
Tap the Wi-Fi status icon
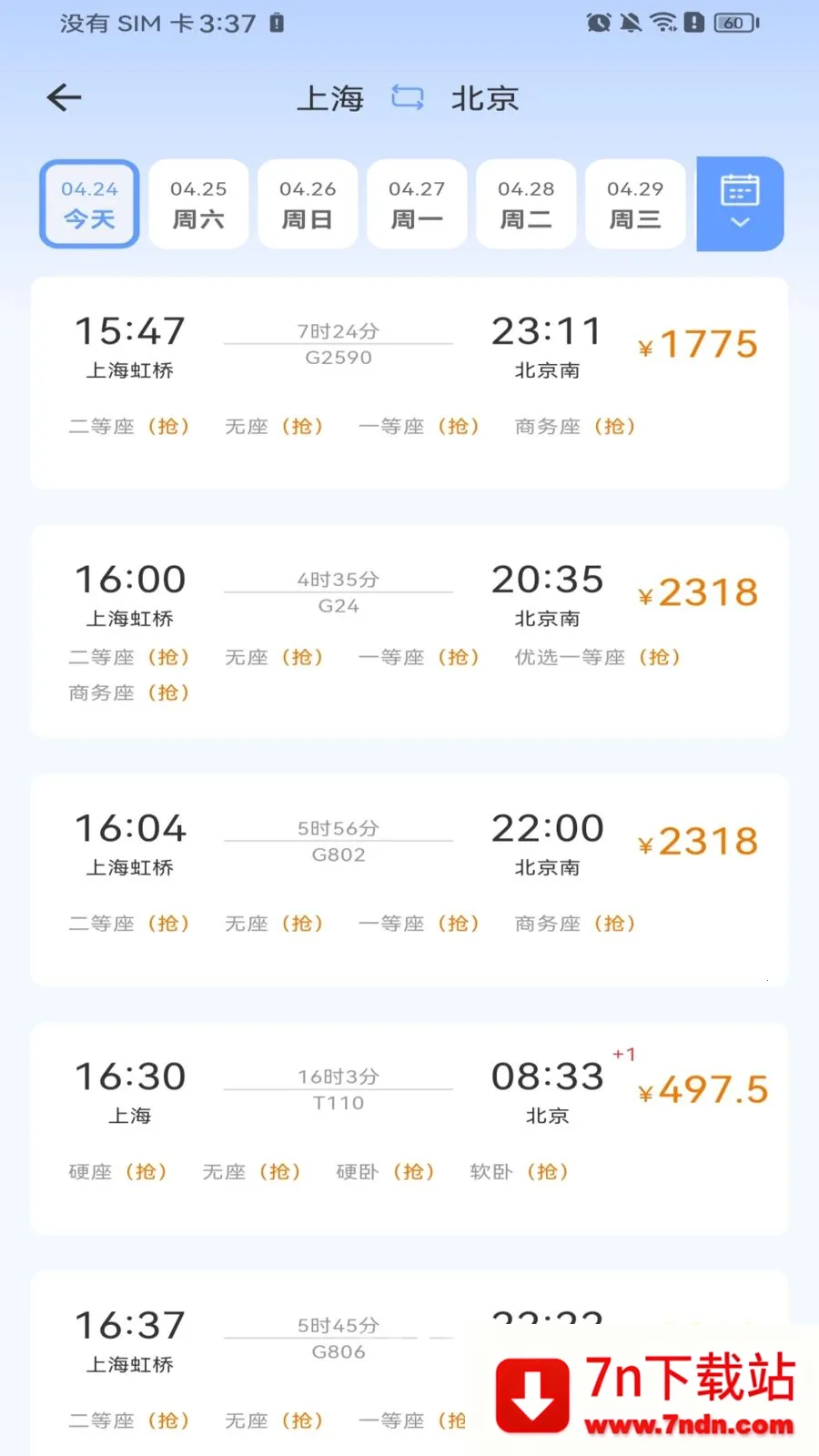click(663, 23)
